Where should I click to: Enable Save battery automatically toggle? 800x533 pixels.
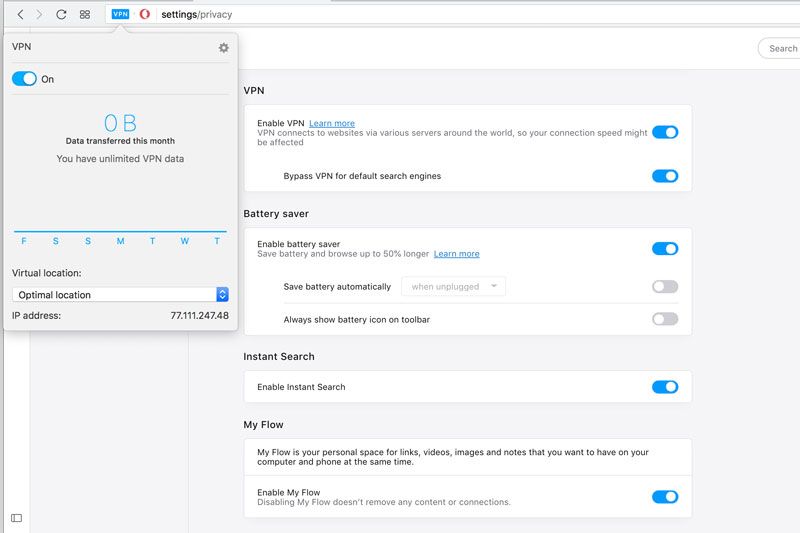point(665,287)
